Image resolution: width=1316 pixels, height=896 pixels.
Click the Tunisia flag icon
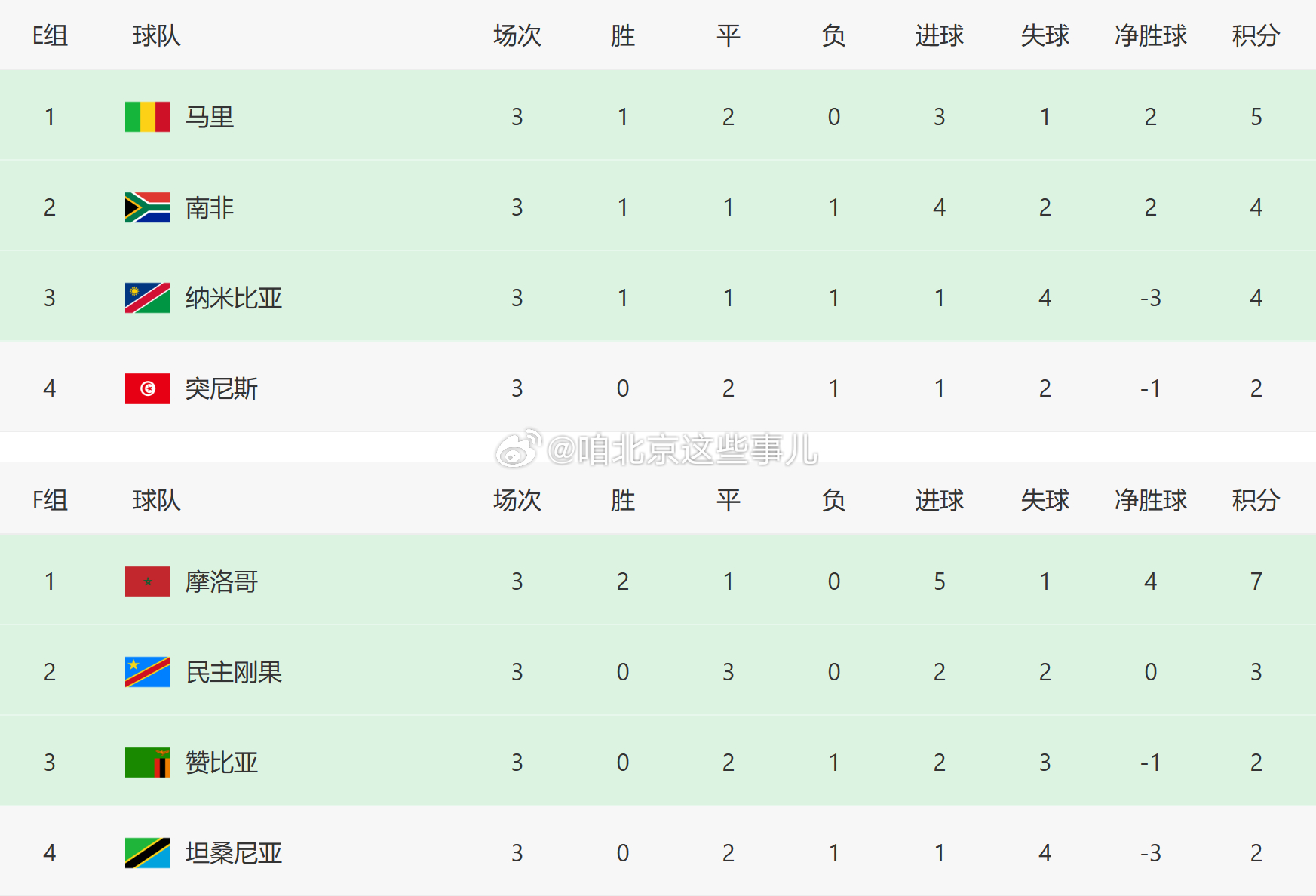(x=147, y=388)
